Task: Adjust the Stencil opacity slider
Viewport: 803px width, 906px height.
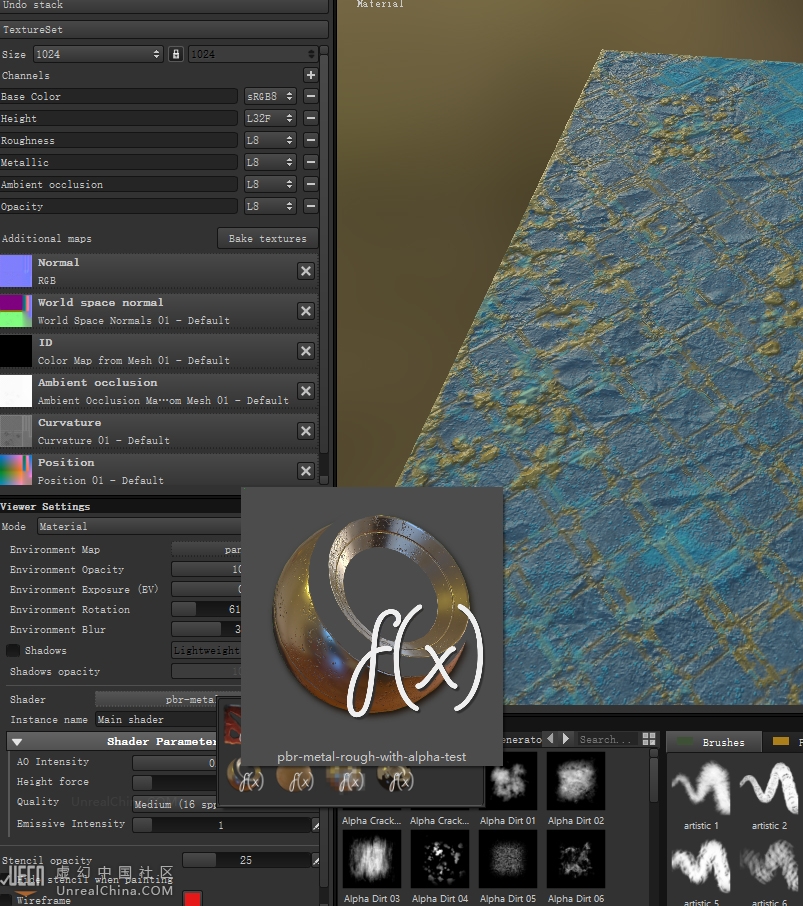Action: (246, 860)
